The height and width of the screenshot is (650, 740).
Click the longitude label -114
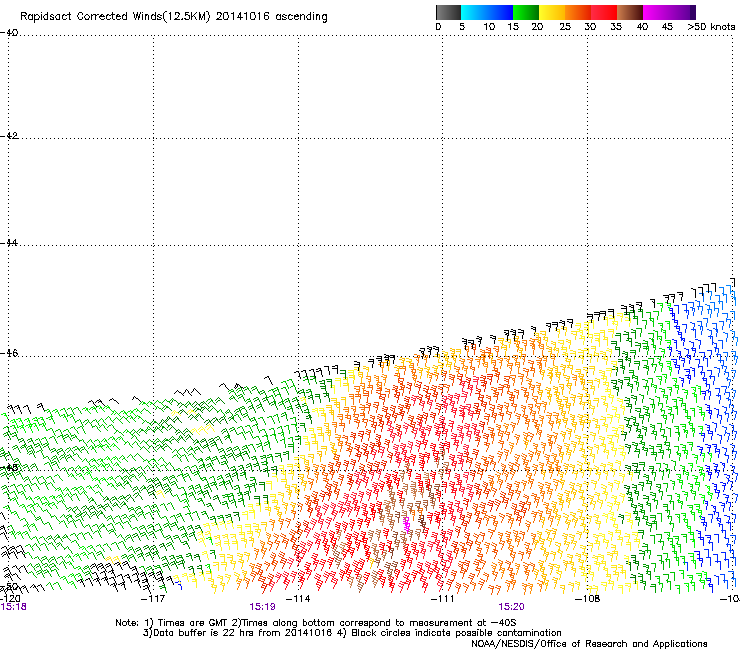coord(298,599)
